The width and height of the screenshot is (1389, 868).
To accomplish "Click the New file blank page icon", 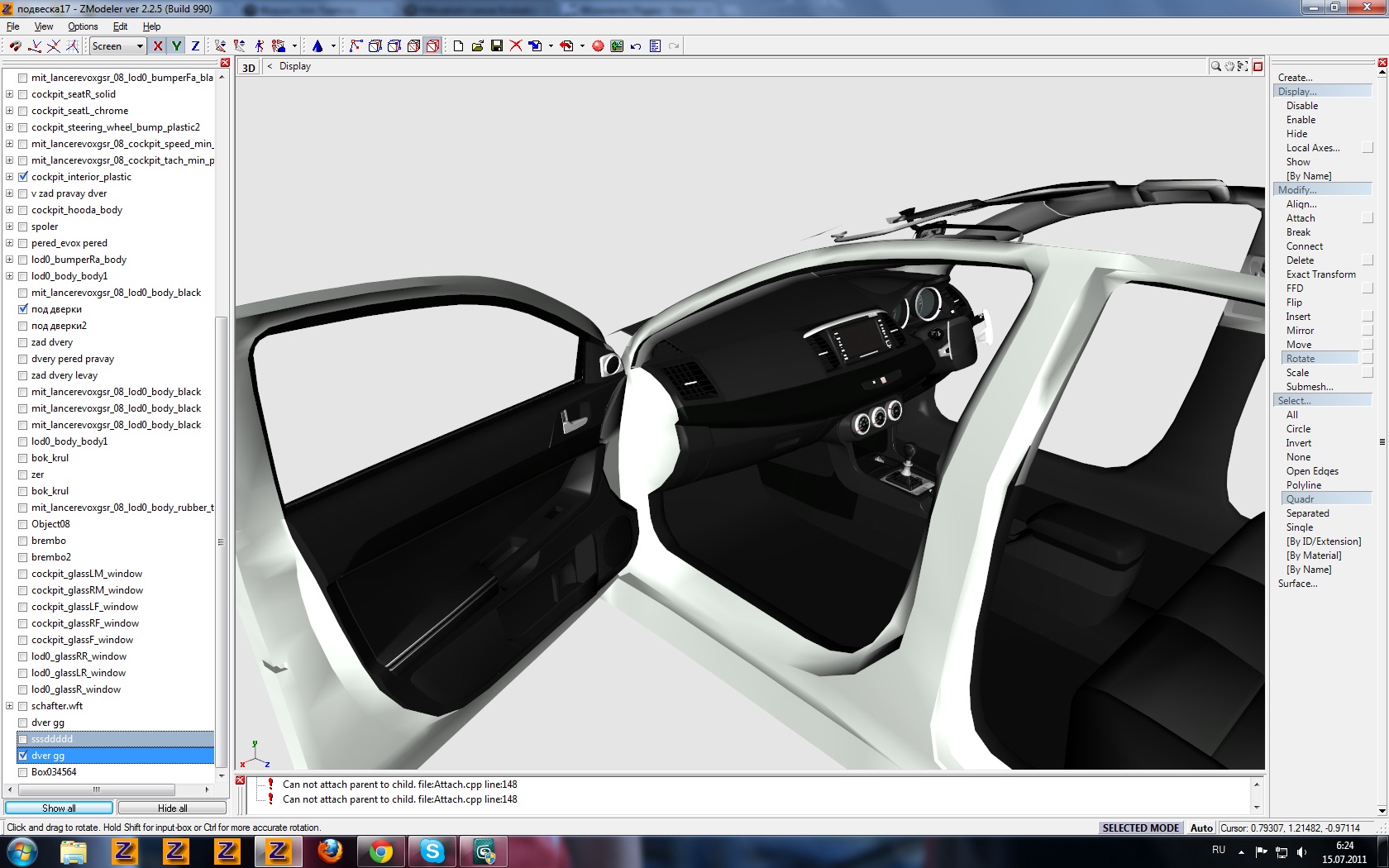I will coord(459,46).
